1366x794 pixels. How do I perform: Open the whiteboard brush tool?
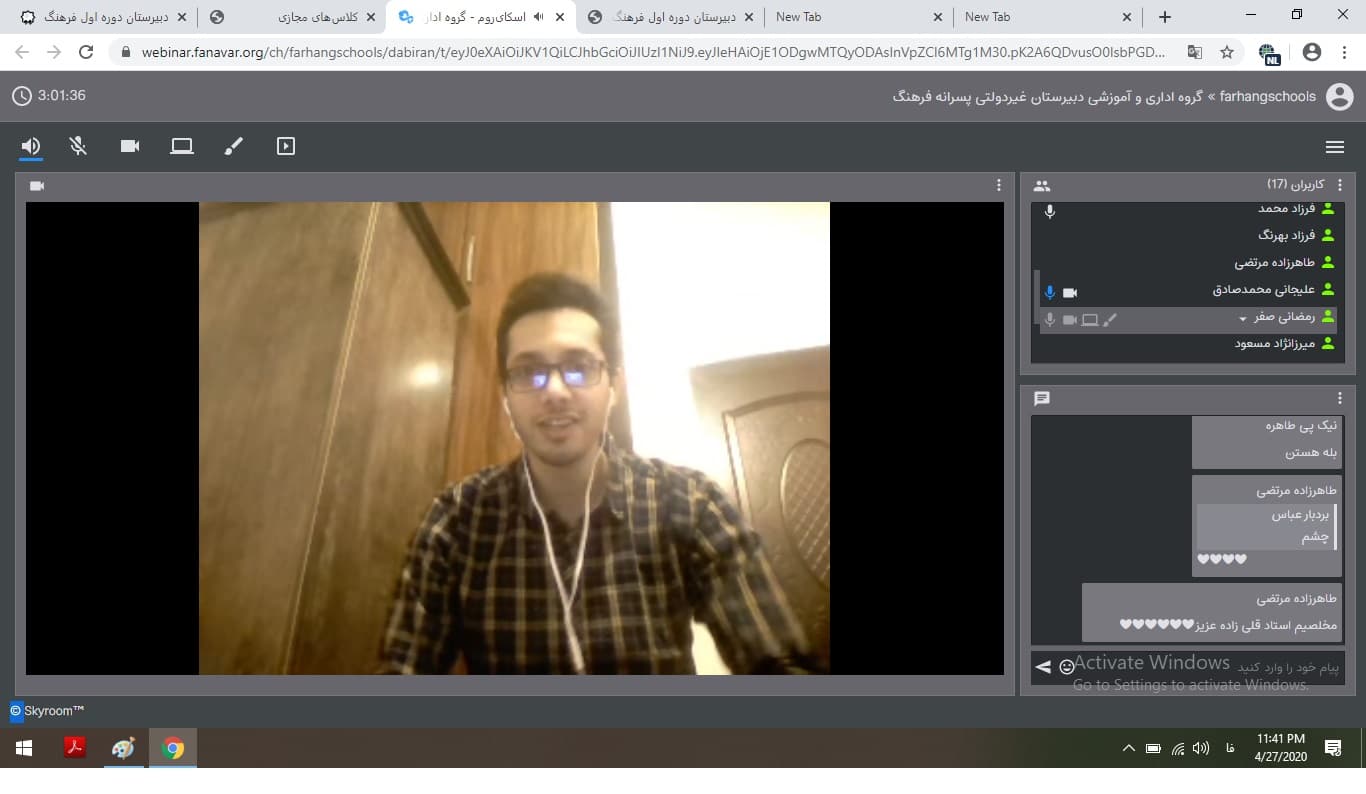tap(233, 146)
